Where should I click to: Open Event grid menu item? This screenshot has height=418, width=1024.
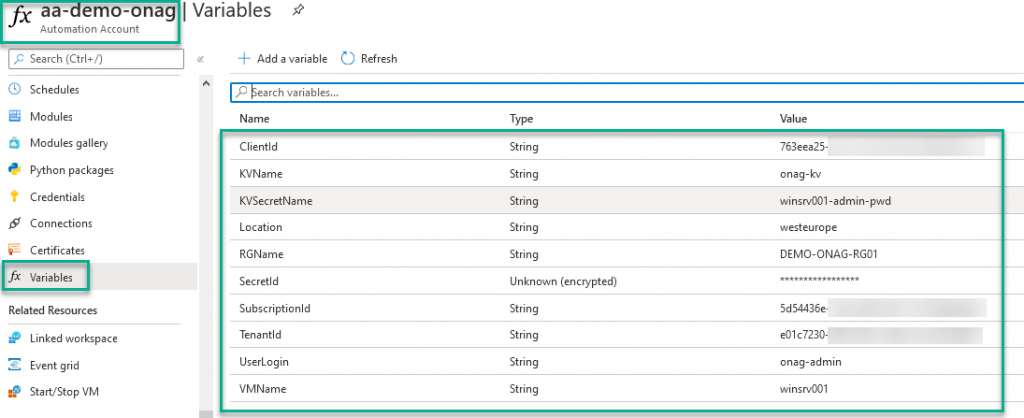click(x=54, y=365)
